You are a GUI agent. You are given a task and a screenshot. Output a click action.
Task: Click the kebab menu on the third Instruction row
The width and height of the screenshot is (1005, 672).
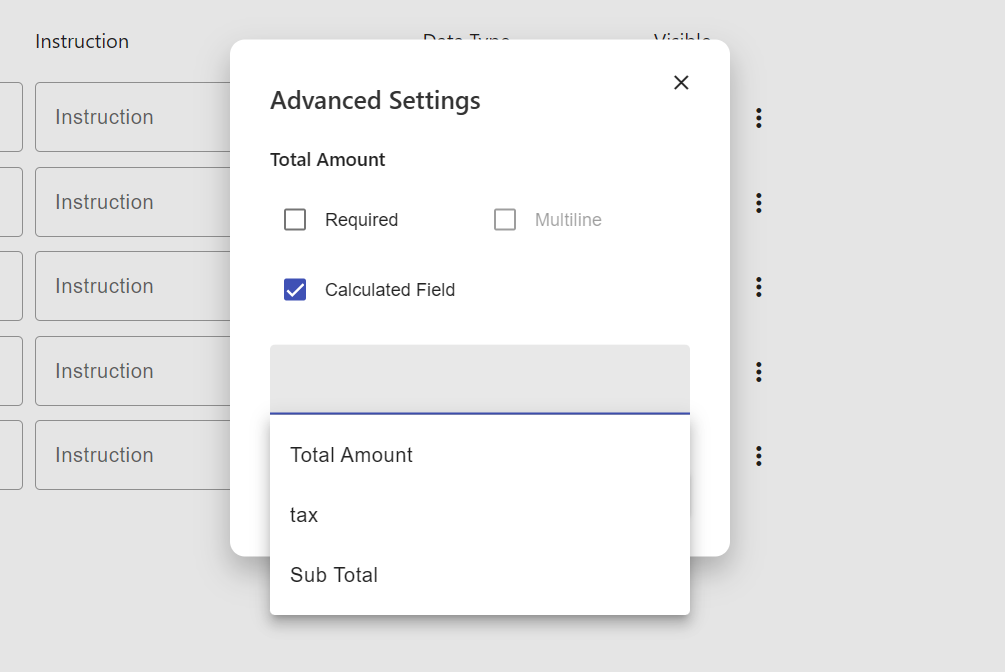758,286
